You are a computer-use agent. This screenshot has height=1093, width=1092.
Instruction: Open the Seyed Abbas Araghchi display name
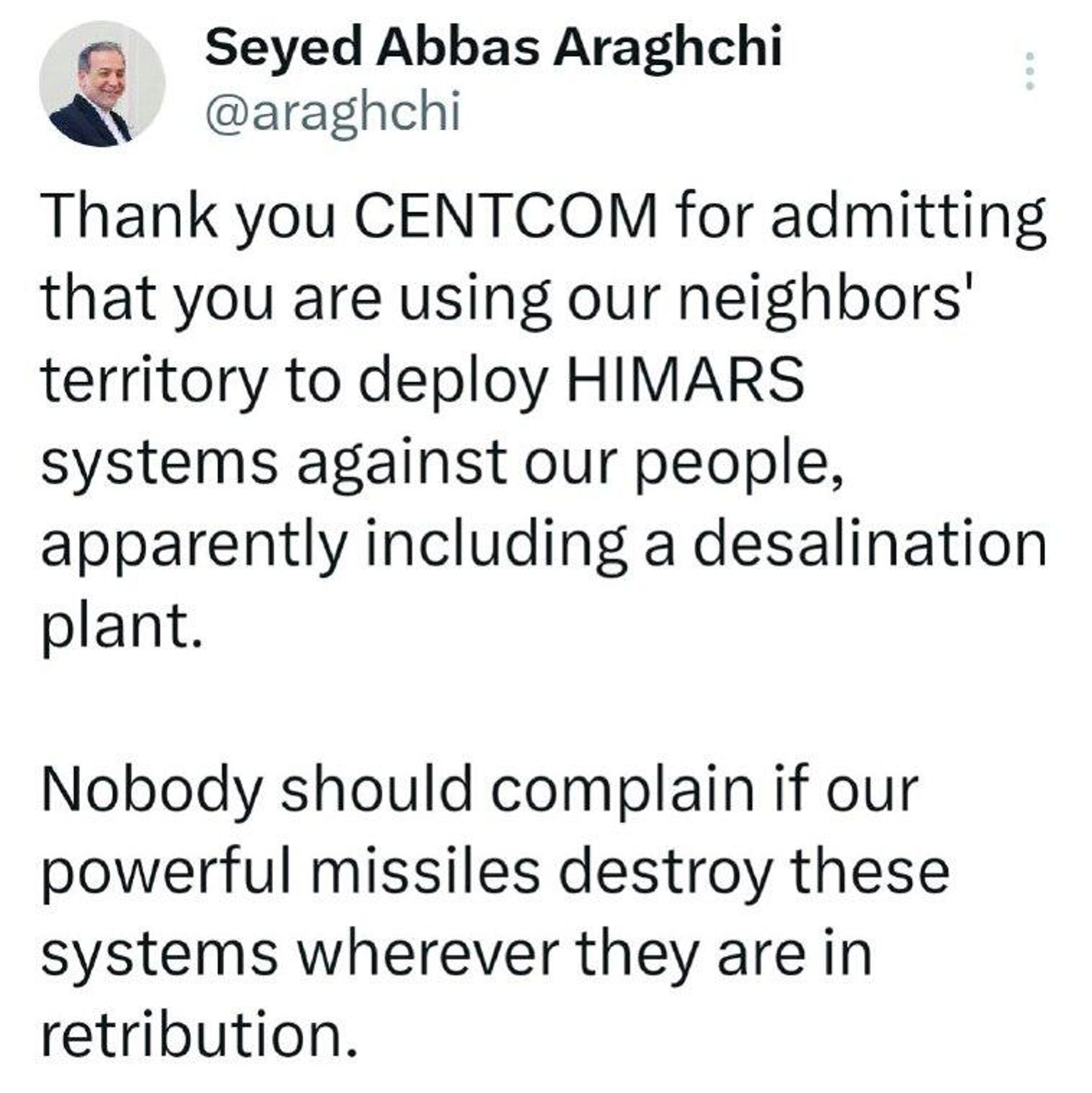(493, 48)
